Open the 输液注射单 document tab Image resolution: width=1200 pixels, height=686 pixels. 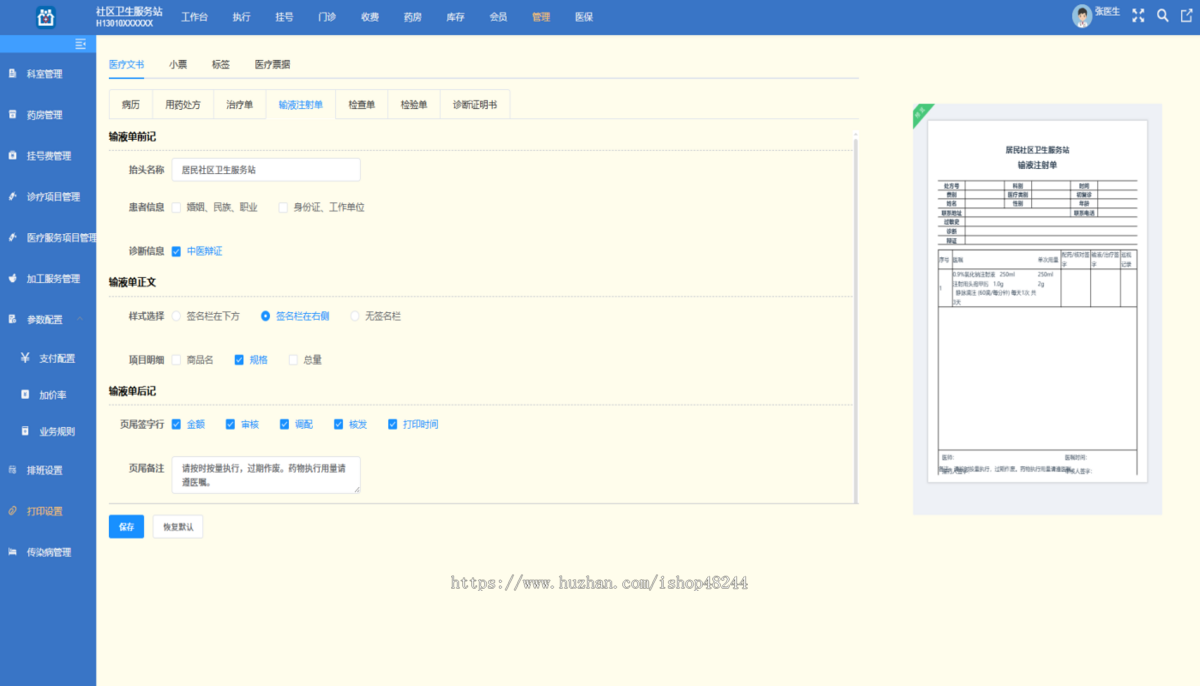tap(301, 105)
